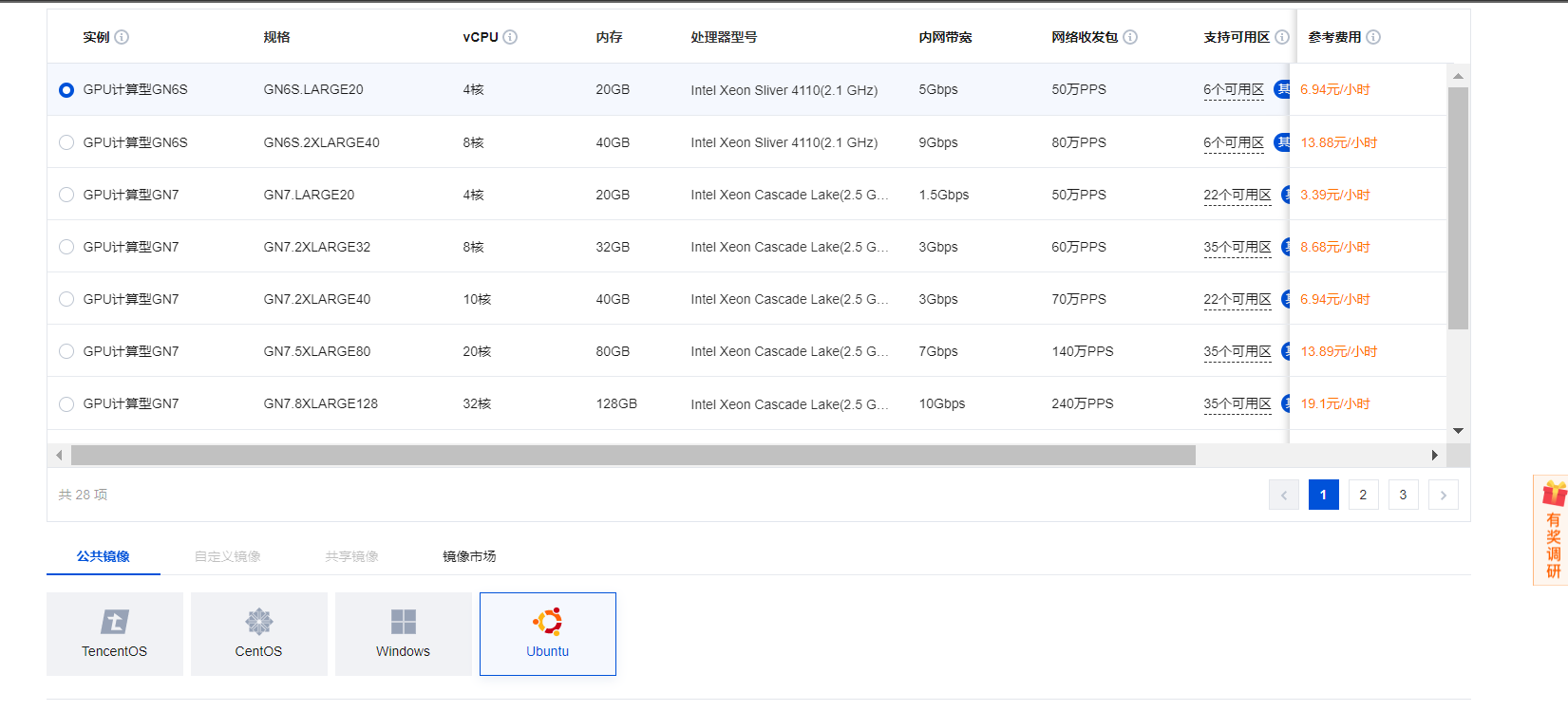Click info icon next to 参考费用 header

1373,37
